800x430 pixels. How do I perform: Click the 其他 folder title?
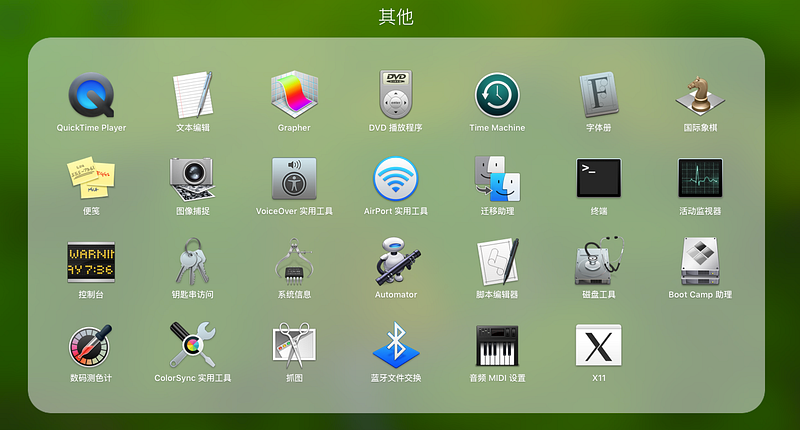click(396, 17)
